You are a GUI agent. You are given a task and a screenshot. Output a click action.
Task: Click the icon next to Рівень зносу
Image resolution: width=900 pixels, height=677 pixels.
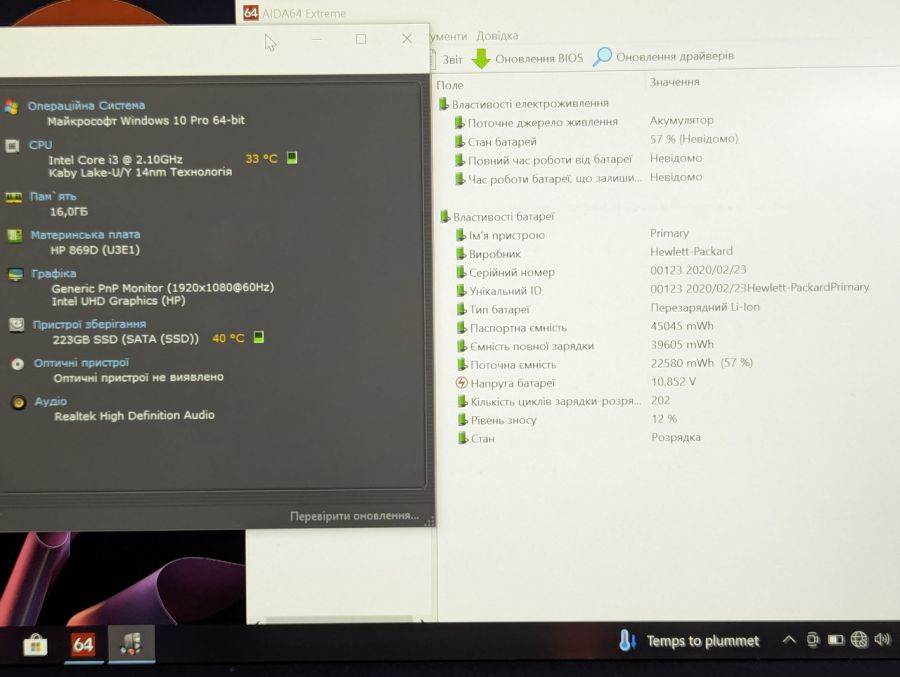point(463,420)
